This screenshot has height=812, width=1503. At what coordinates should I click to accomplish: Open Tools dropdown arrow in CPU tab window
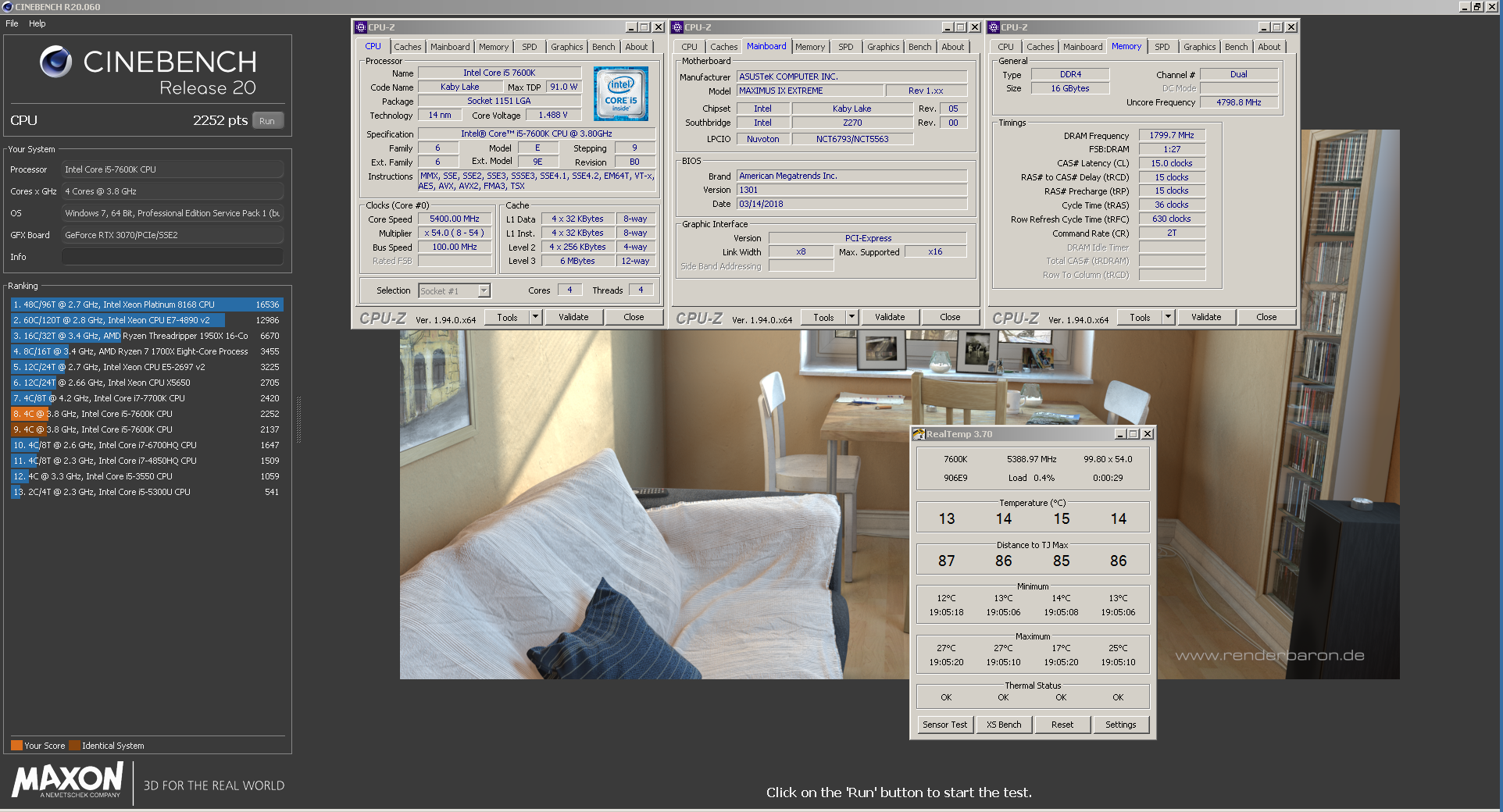[536, 317]
